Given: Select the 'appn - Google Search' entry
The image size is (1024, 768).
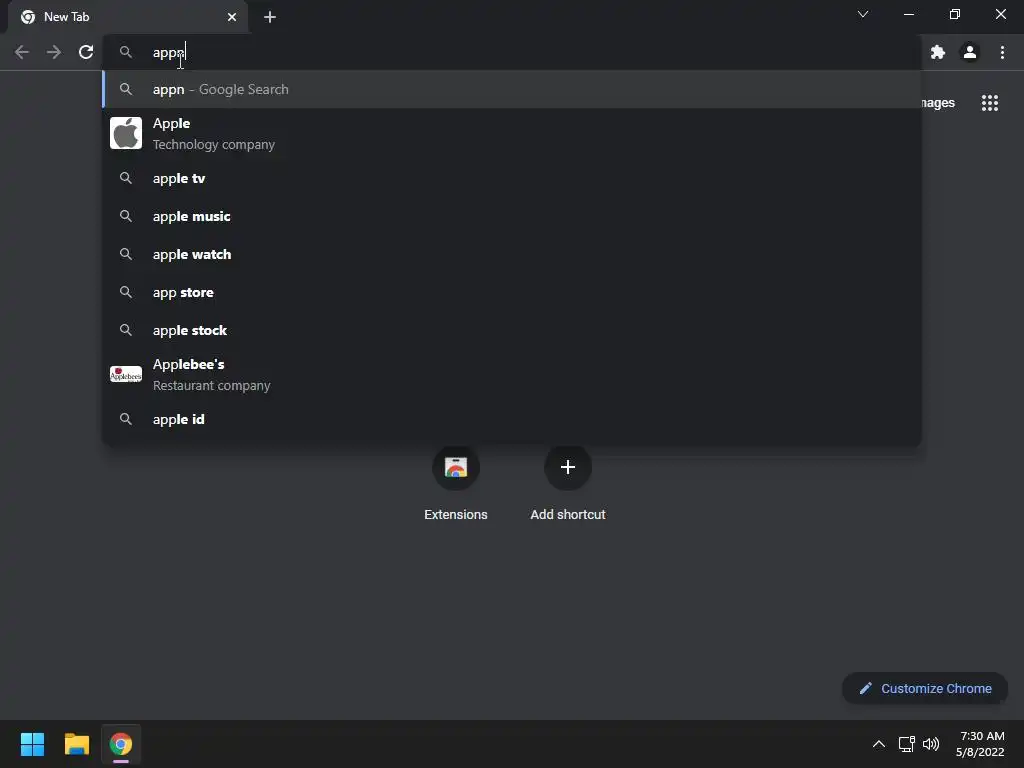Looking at the screenshot, I should pos(512,89).
